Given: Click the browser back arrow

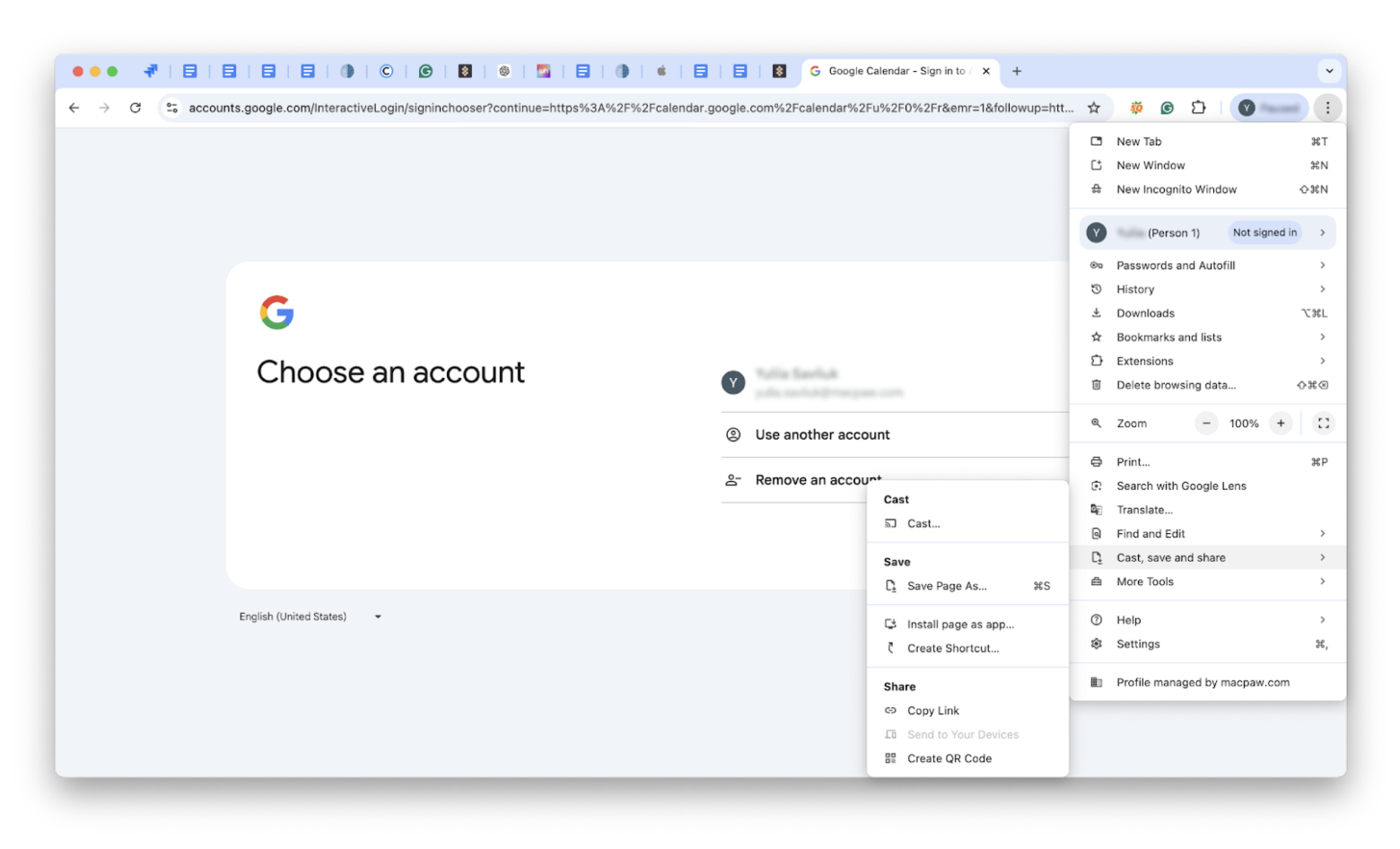Looking at the screenshot, I should click(74, 108).
